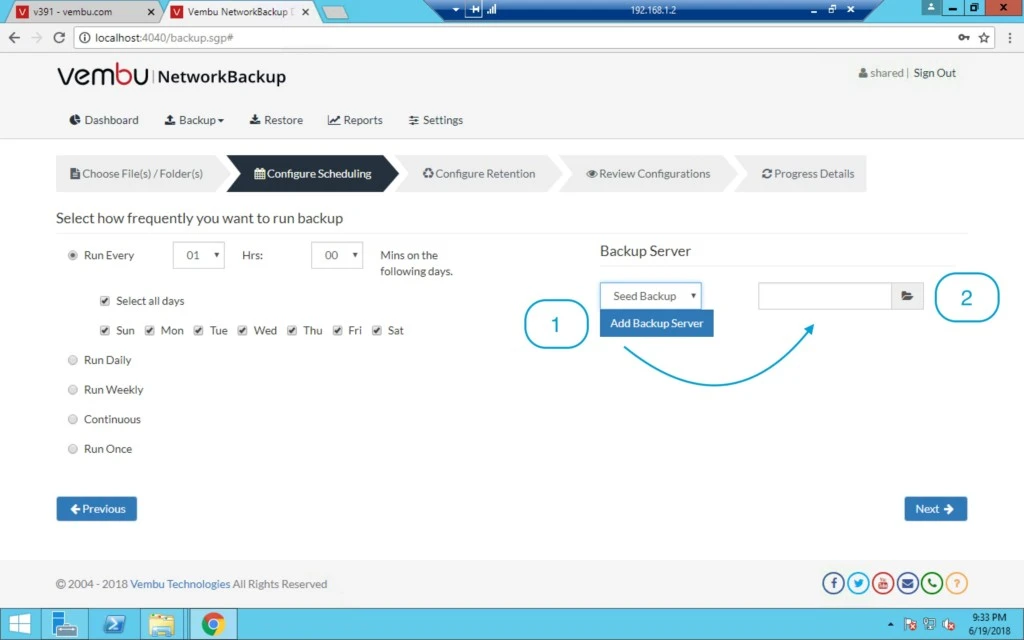This screenshot has width=1024, height=640.
Task: Click the YouTube icon in footer
Action: [883, 583]
